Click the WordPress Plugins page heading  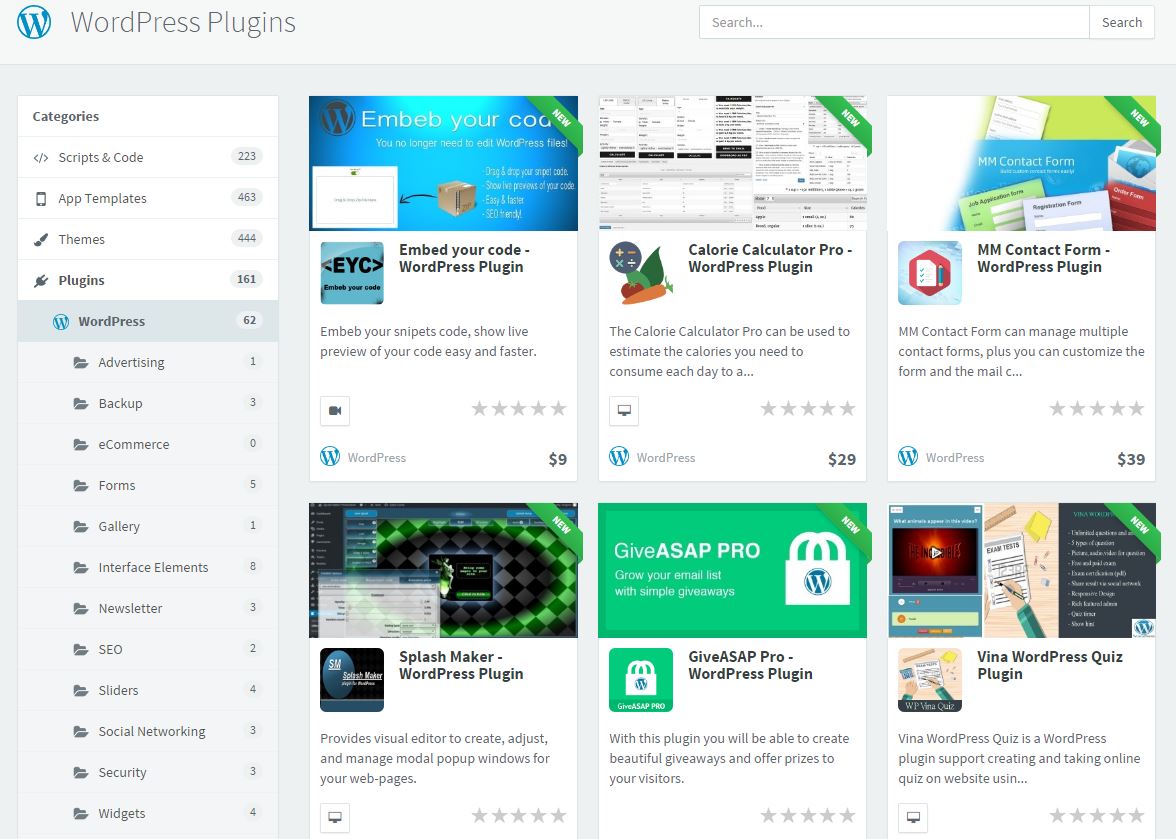coord(183,22)
